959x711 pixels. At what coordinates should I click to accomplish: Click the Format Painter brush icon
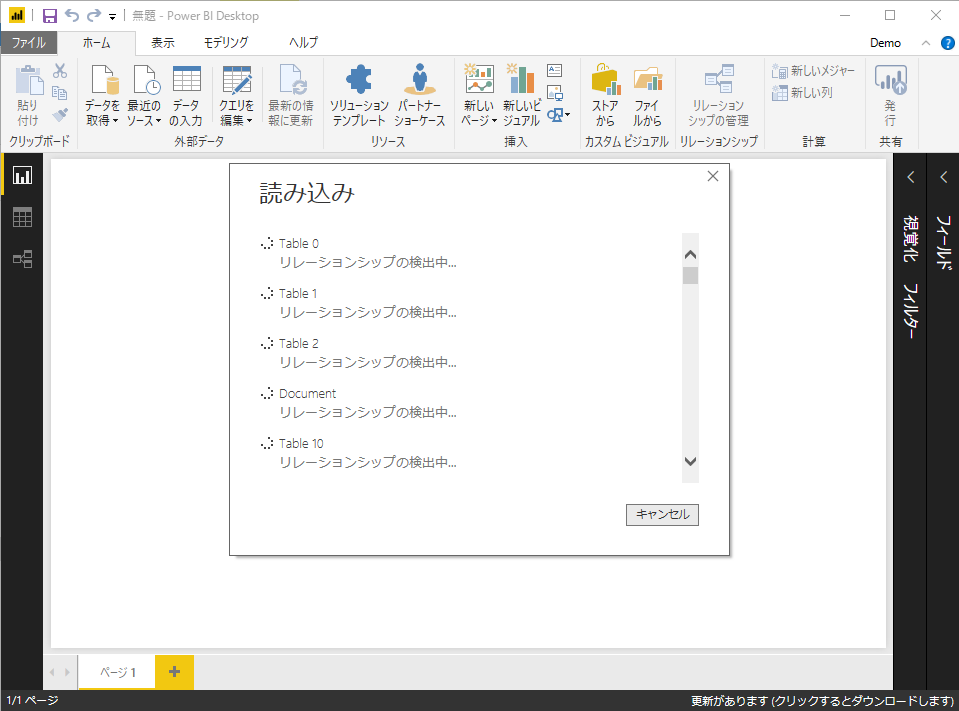click(x=59, y=114)
